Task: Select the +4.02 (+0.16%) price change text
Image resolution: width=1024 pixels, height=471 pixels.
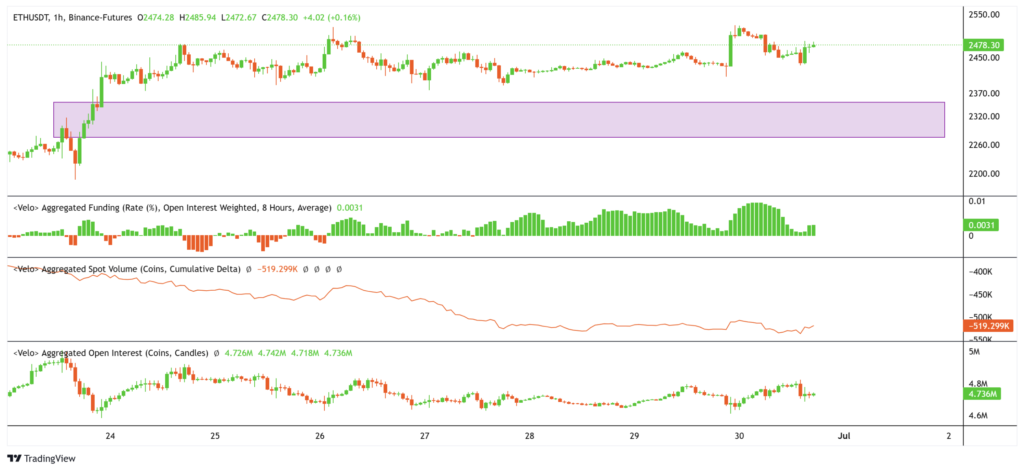Action: (x=330, y=18)
